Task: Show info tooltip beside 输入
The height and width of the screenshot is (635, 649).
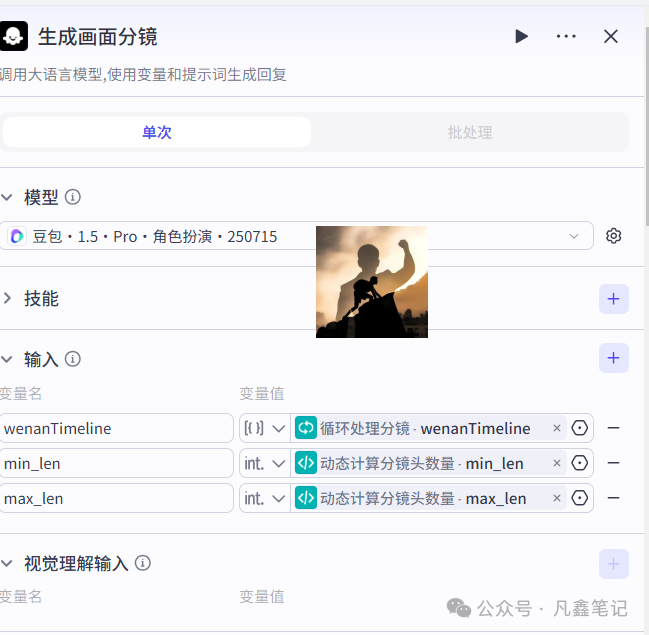Action: click(x=73, y=359)
